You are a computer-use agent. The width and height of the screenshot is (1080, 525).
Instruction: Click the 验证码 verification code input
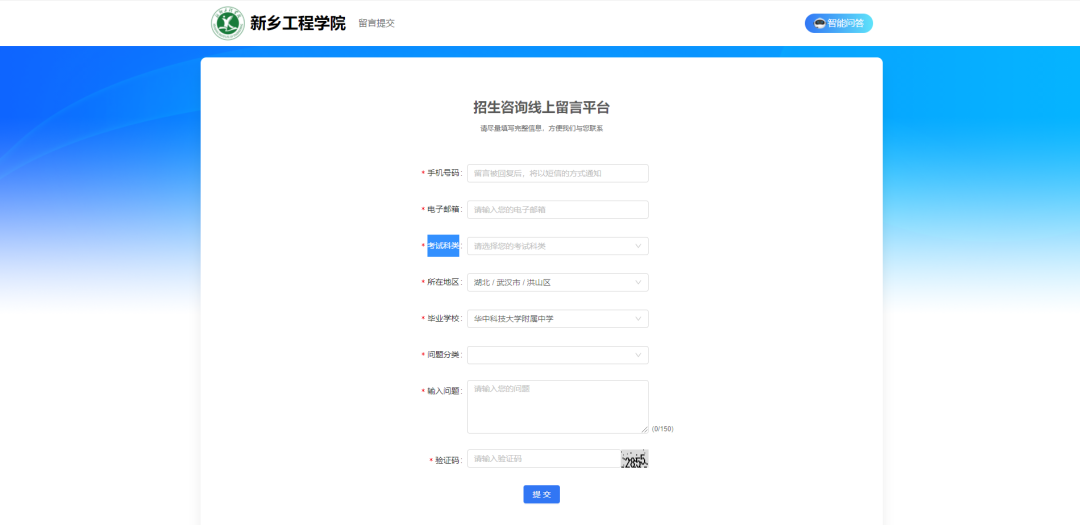coord(543,459)
